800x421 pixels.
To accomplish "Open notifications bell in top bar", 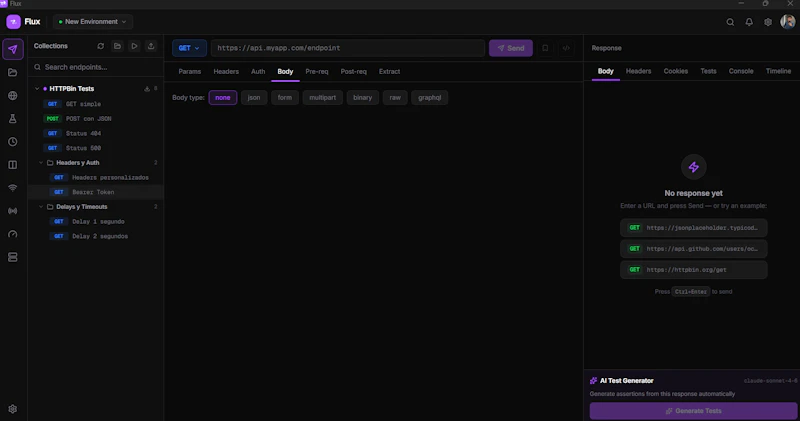I will tap(749, 22).
